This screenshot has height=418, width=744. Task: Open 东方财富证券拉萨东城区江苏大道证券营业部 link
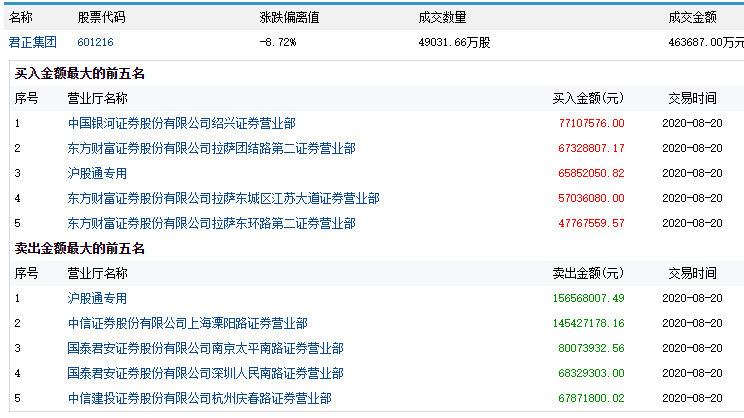[x=223, y=198]
